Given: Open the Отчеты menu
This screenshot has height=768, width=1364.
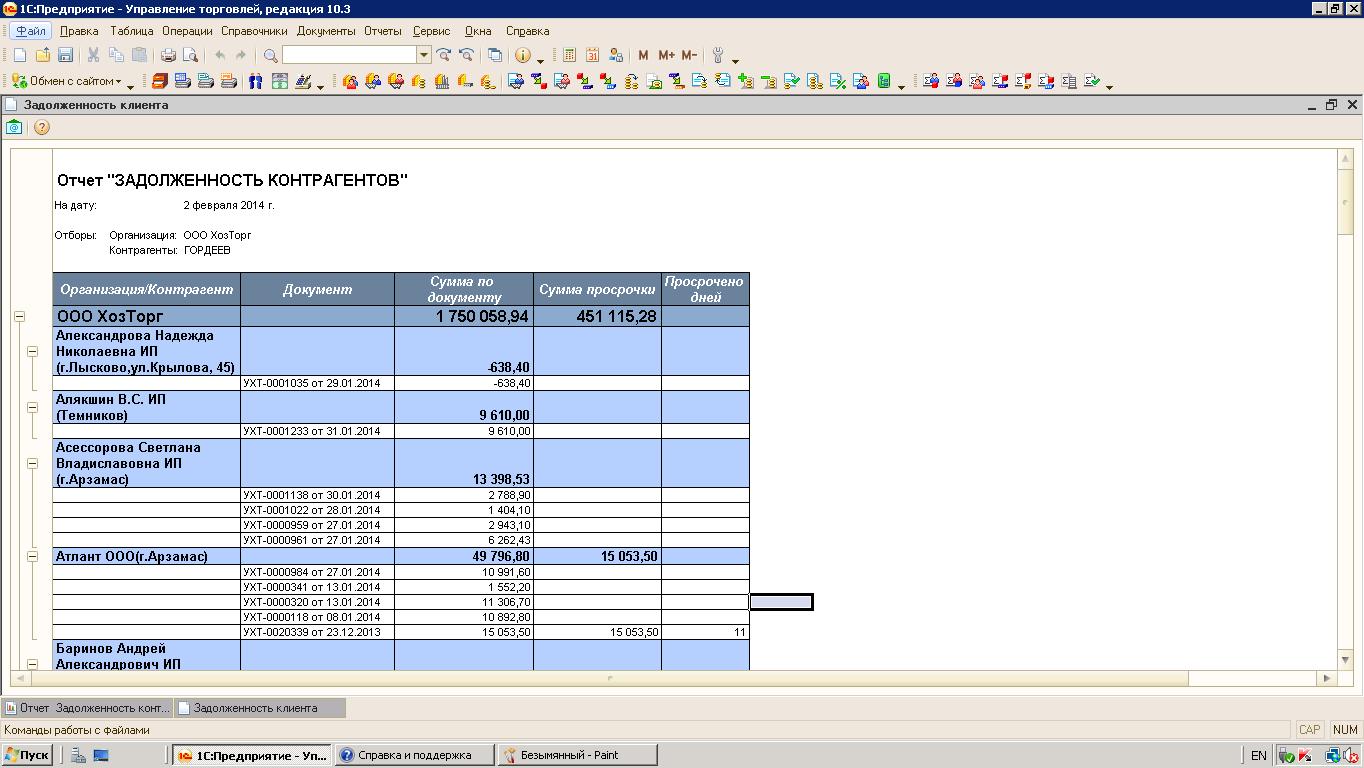Looking at the screenshot, I should click(382, 31).
